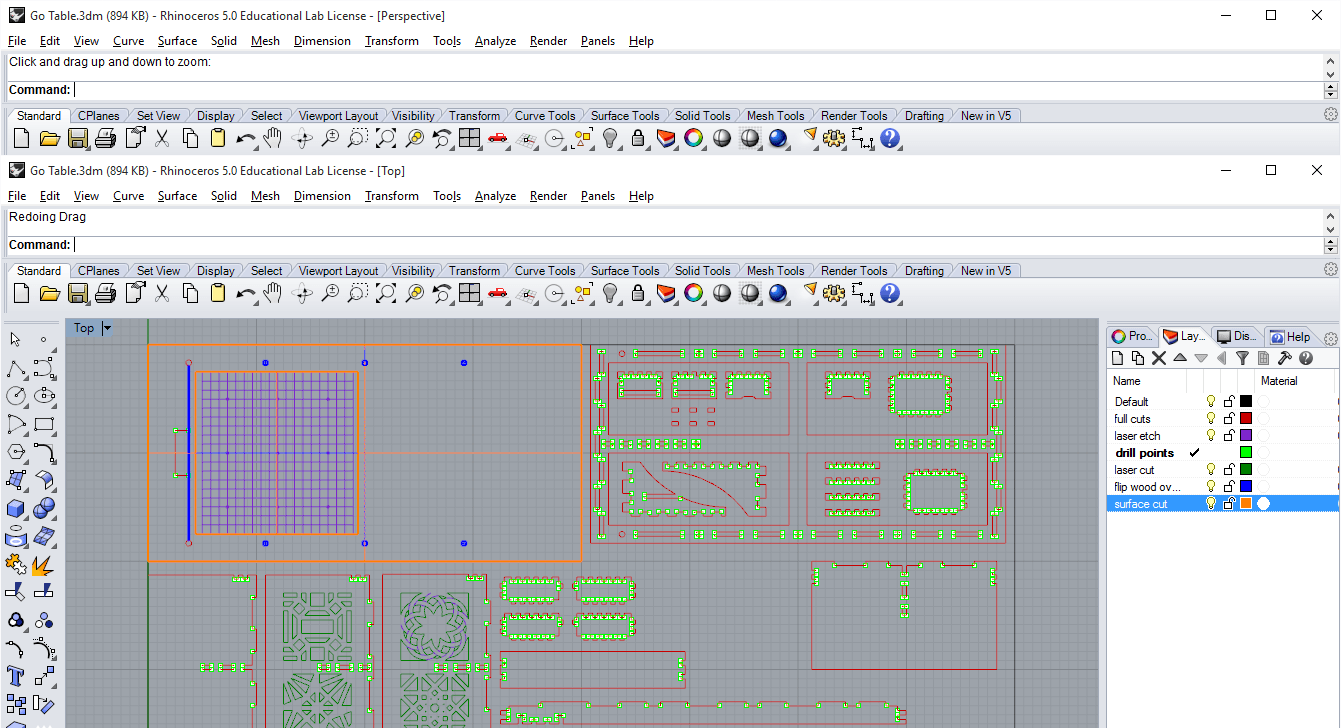Select the Polyline tool in left sidebar

click(x=16, y=368)
